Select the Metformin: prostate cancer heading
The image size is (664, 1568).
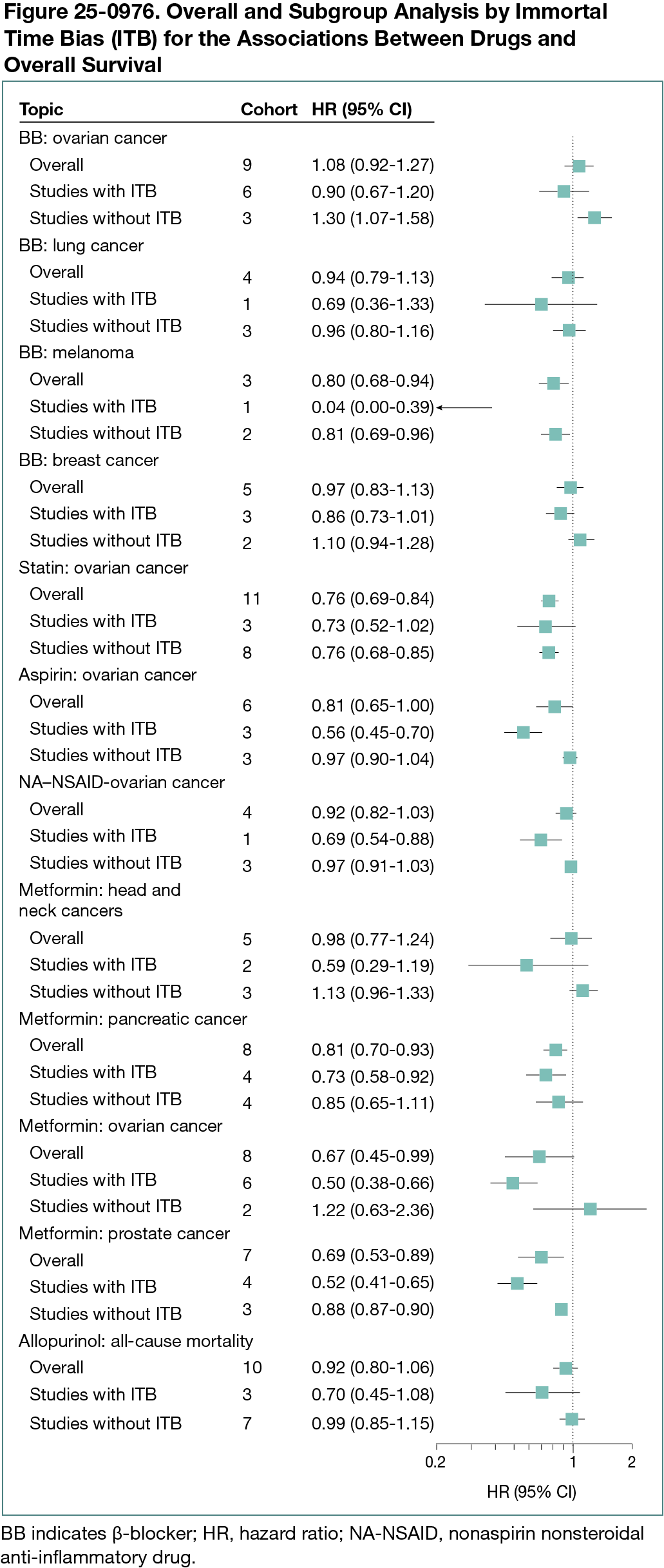pyautogui.click(x=124, y=1234)
